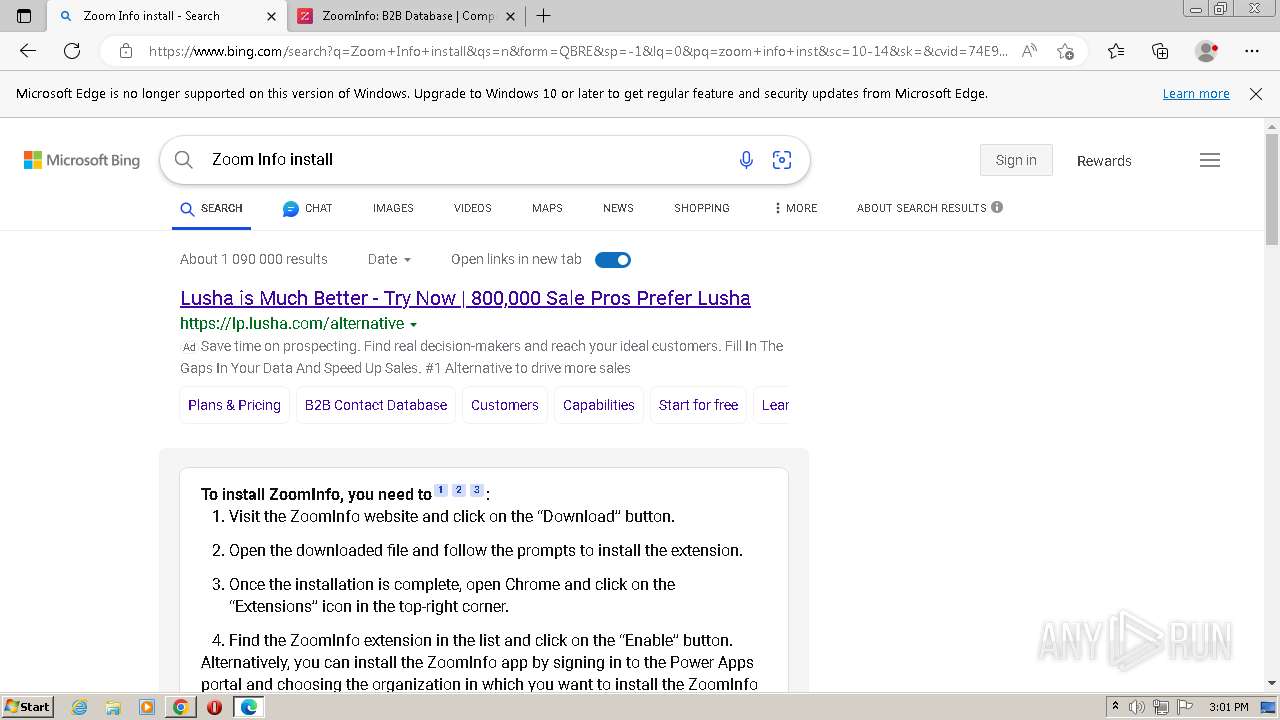The image size is (1280, 720).
Task: Show hidden system tray icons
Action: tap(1115, 707)
